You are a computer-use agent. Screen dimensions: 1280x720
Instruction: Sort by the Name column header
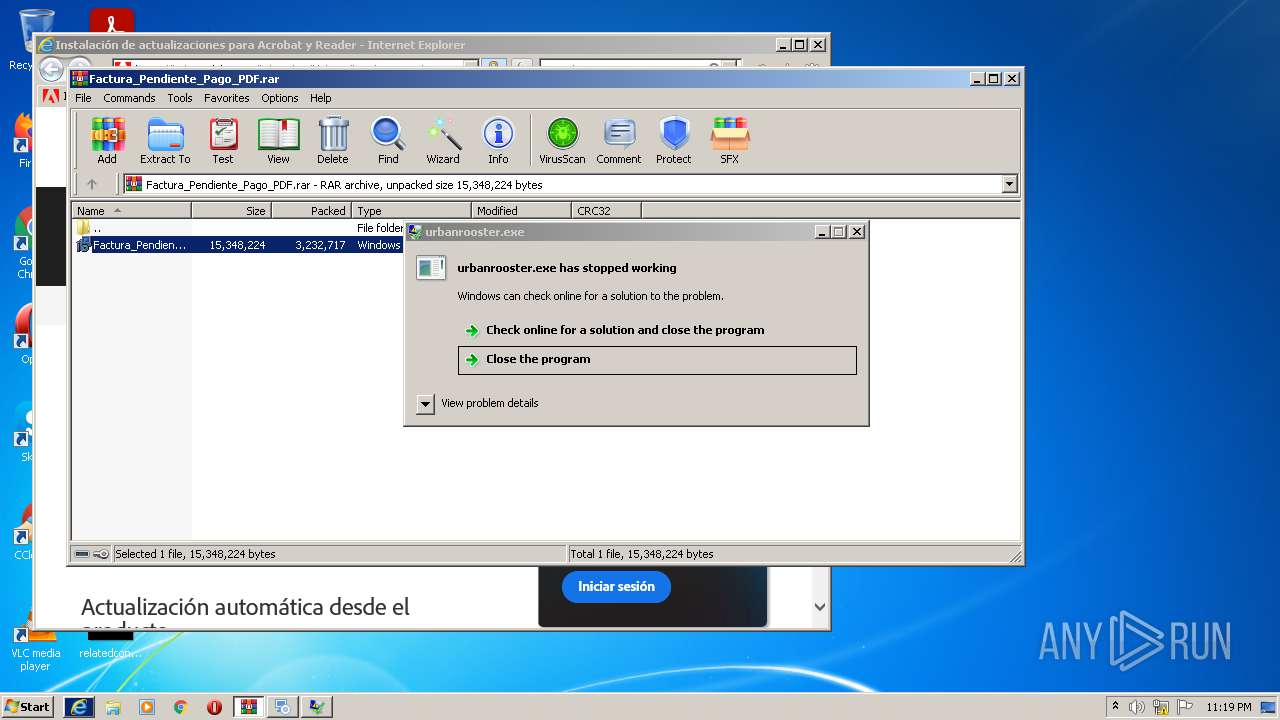(131, 210)
